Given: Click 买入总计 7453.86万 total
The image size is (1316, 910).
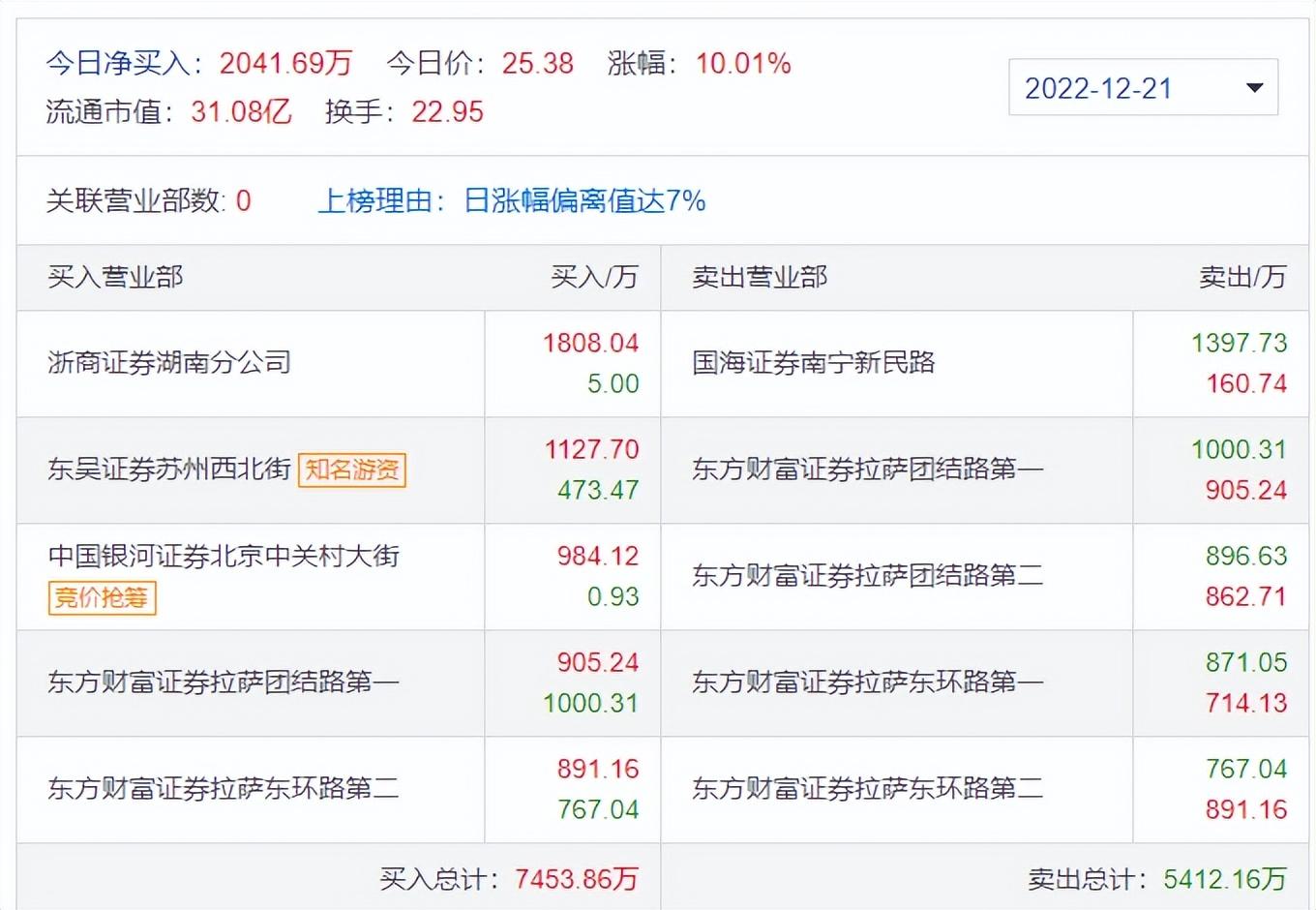Looking at the screenshot, I should [x=509, y=878].
